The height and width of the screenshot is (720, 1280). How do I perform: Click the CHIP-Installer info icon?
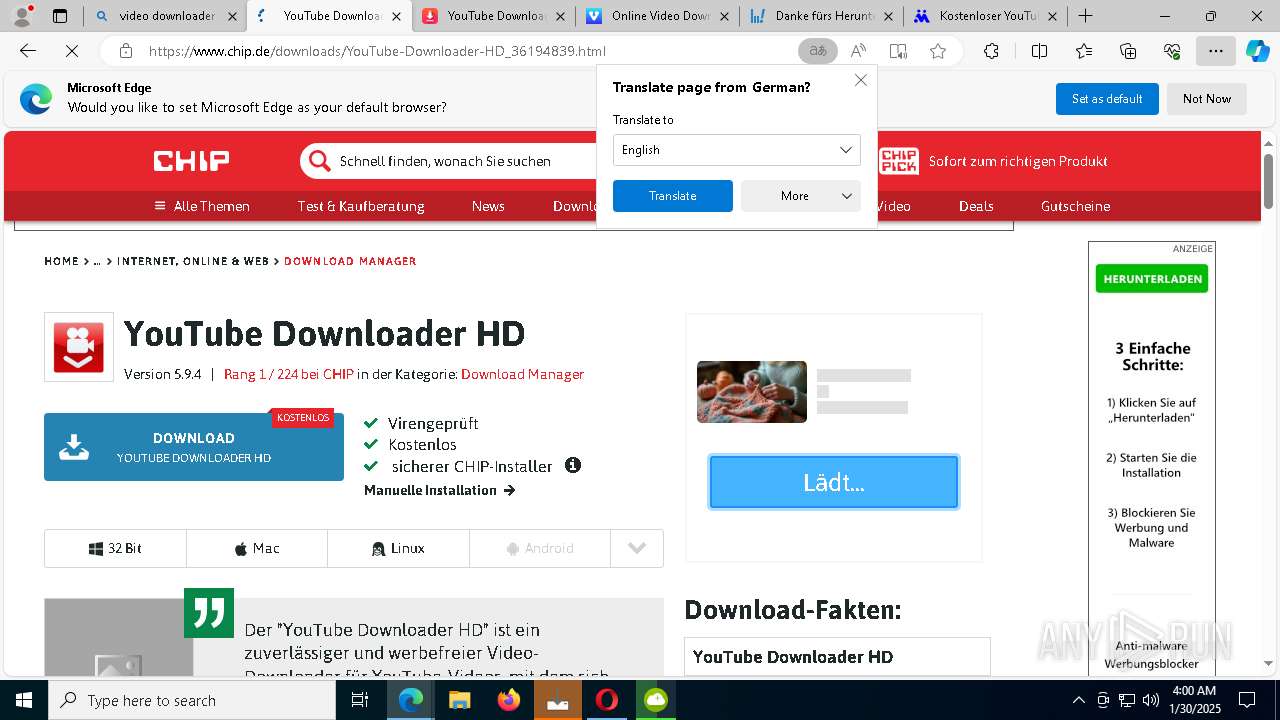[x=573, y=465]
